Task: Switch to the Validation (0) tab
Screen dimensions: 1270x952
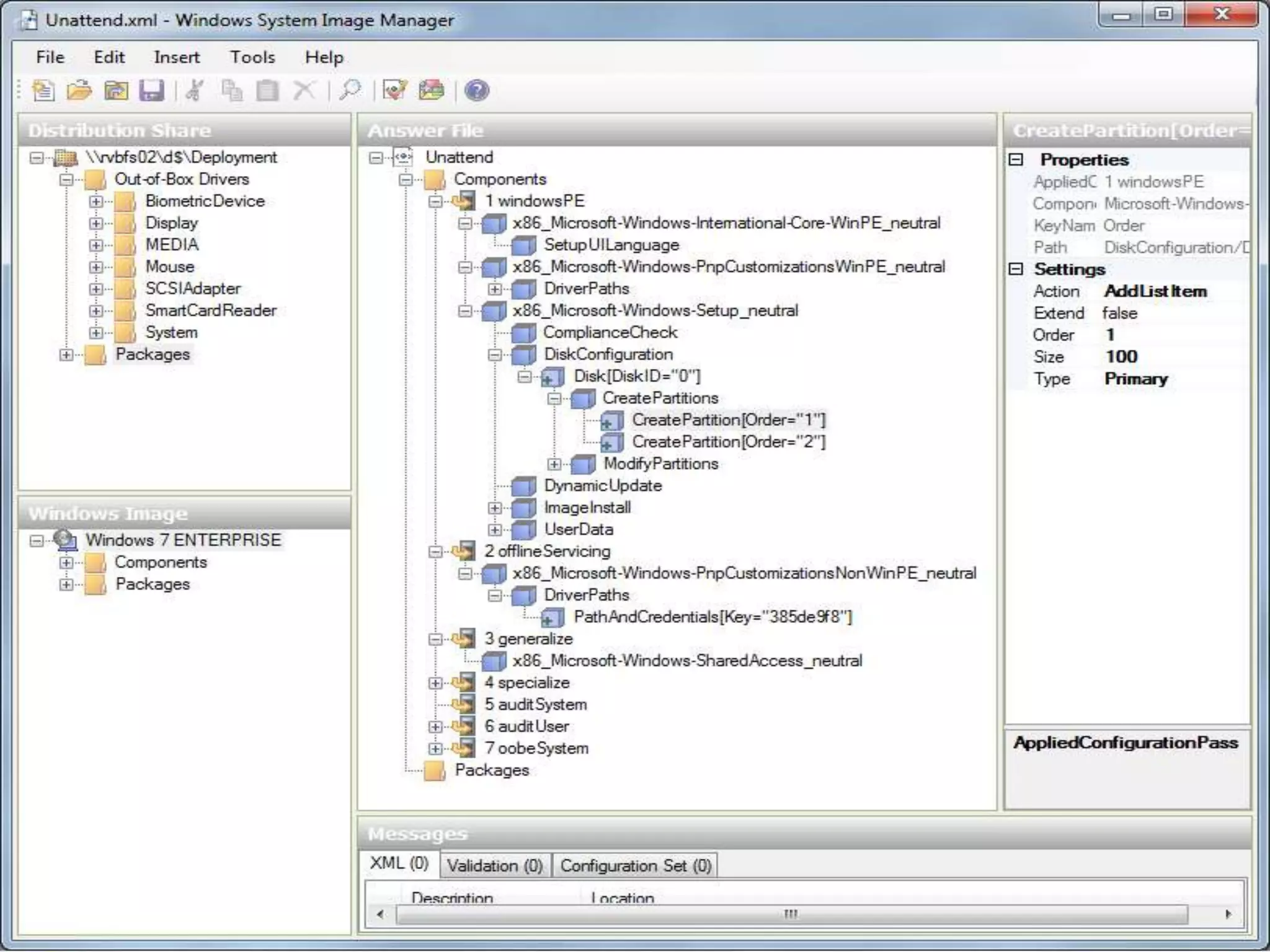Action: 495,865
